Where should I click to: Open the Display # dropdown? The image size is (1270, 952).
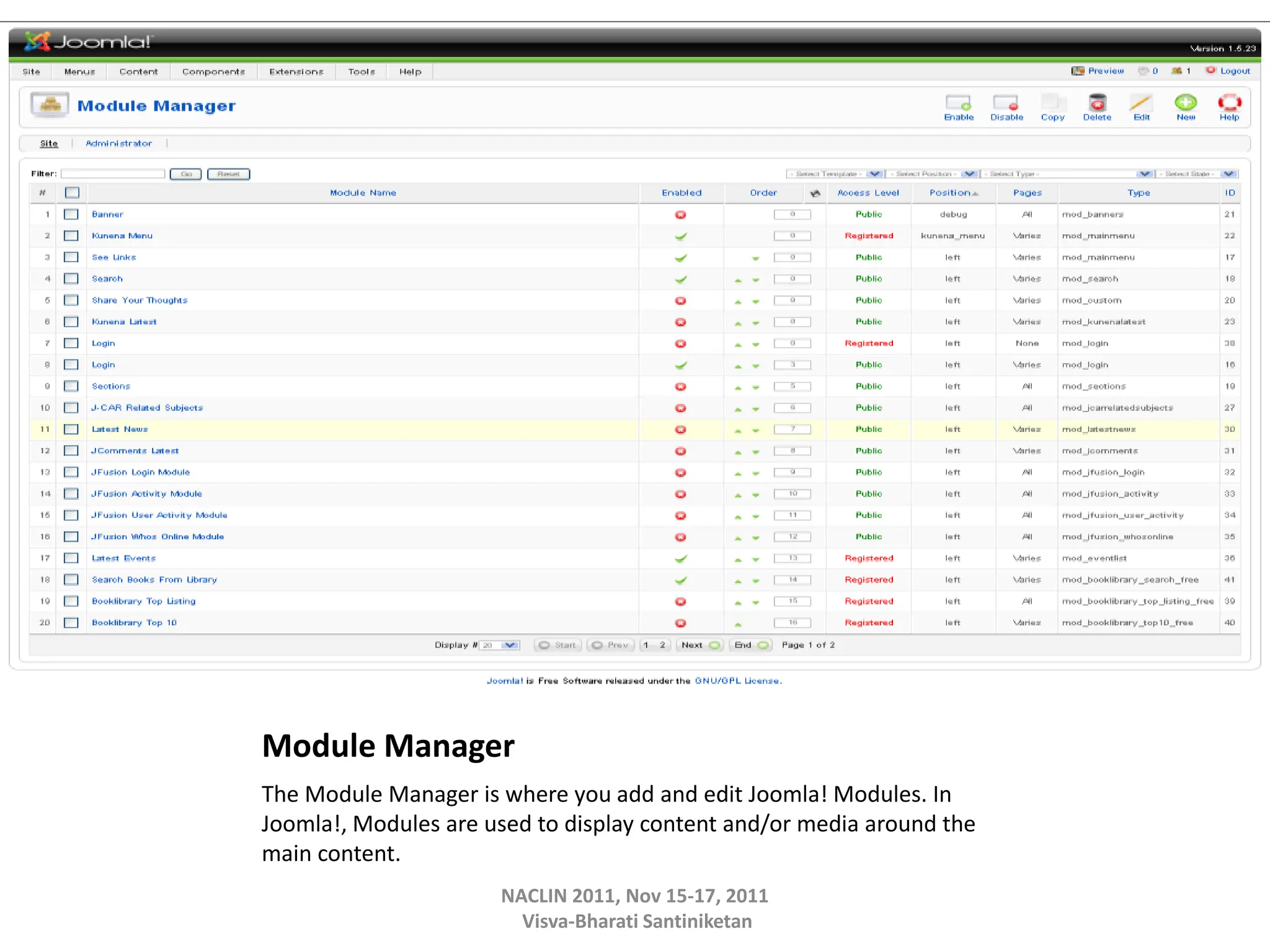500,645
